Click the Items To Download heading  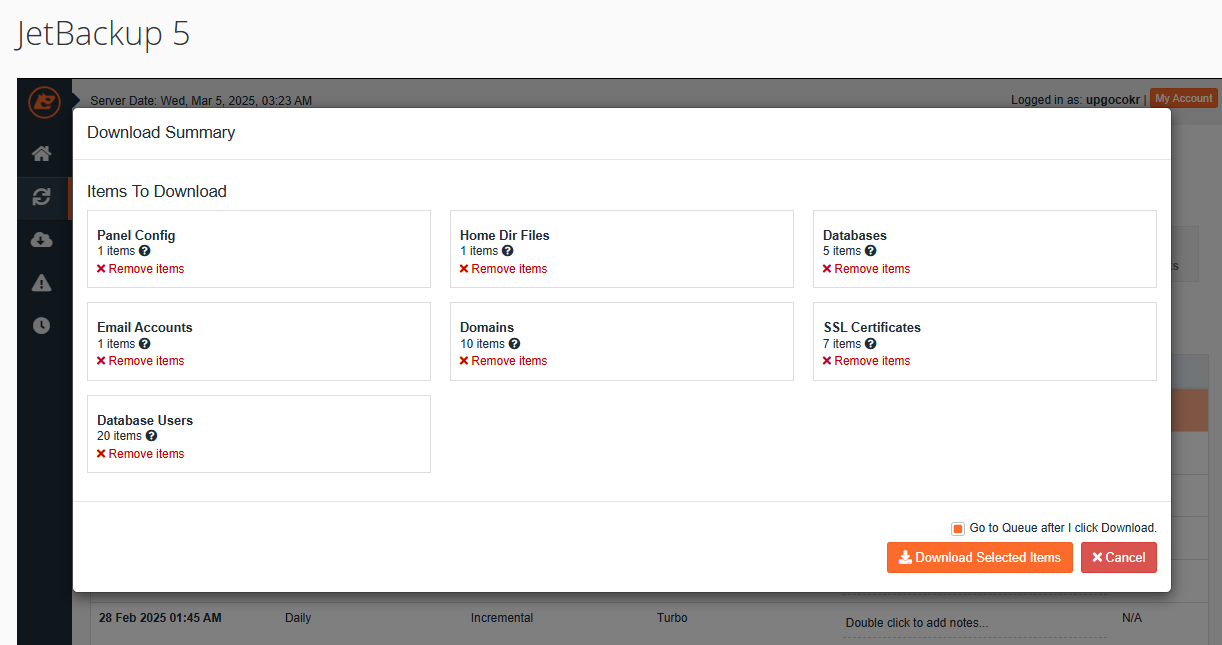[157, 191]
